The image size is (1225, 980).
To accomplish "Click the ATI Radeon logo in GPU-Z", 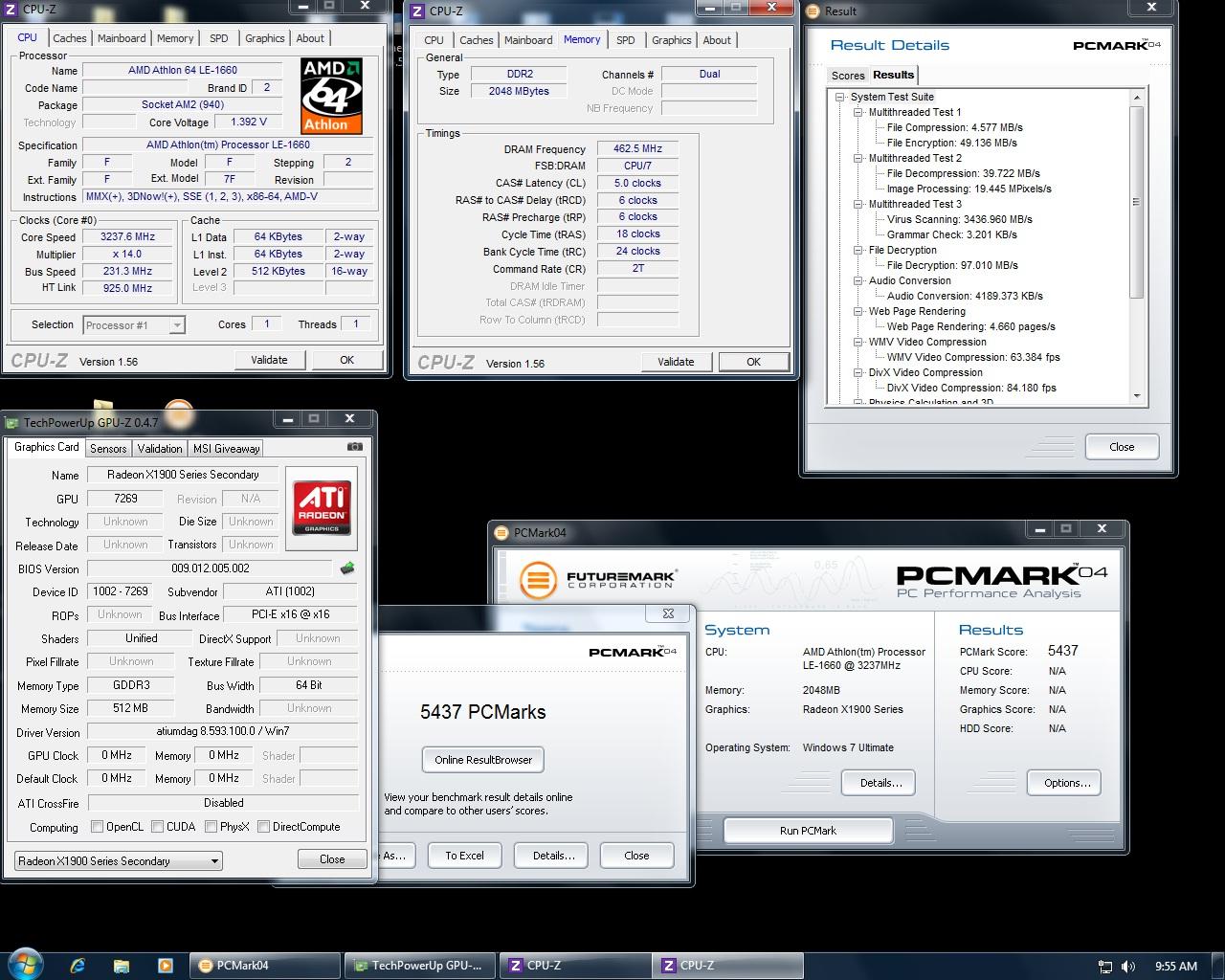I will tap(322, 508).
